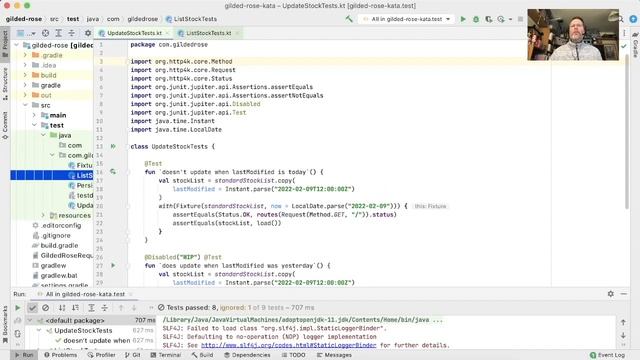
Task: Collapse all in Project panel
Action: pos(71,33)
